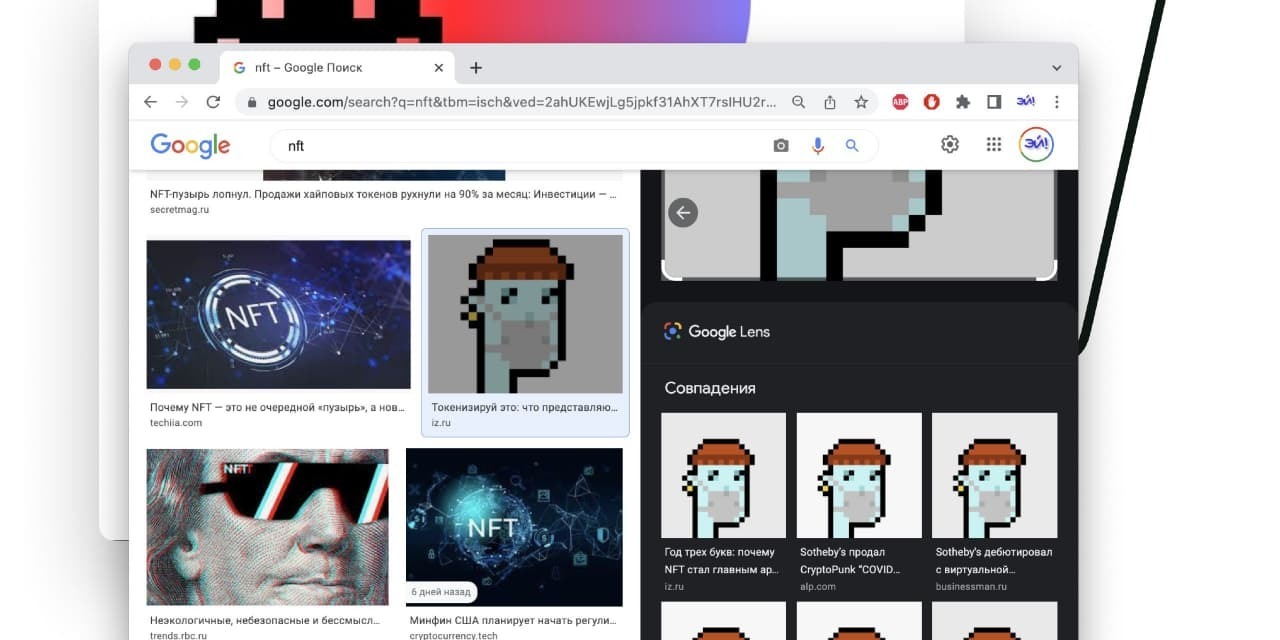Expand the tab search chevron
Viewport: 1280px width, 640px height.
coord(1057,68)
